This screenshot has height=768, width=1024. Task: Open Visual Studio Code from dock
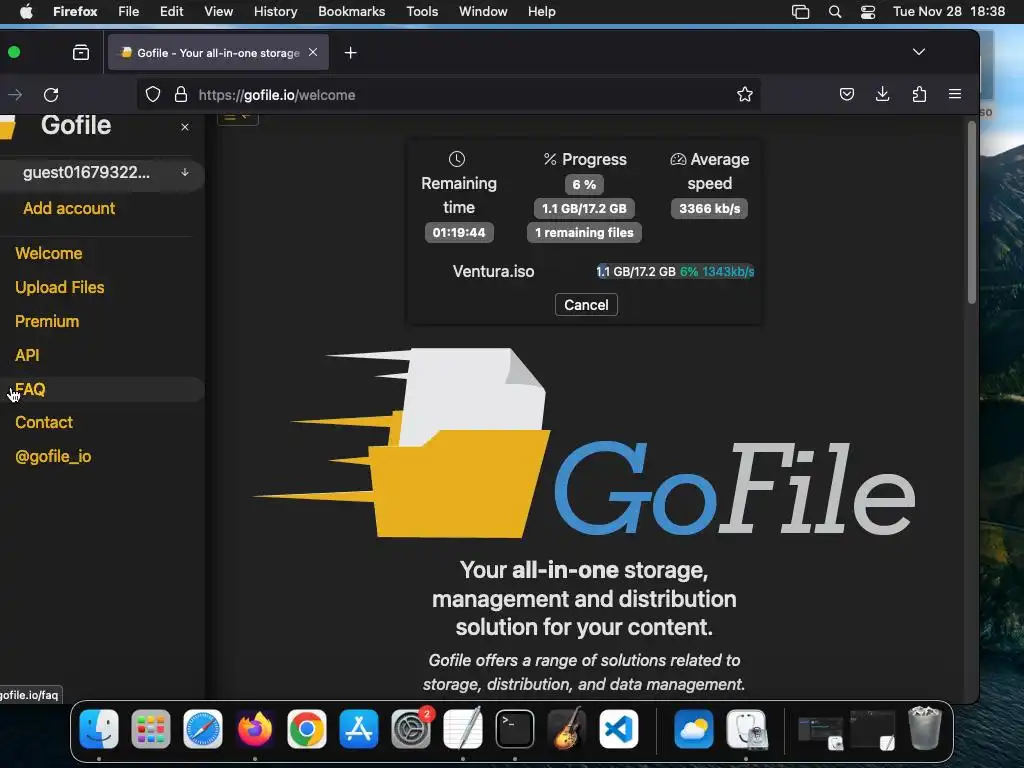point(618,729)
